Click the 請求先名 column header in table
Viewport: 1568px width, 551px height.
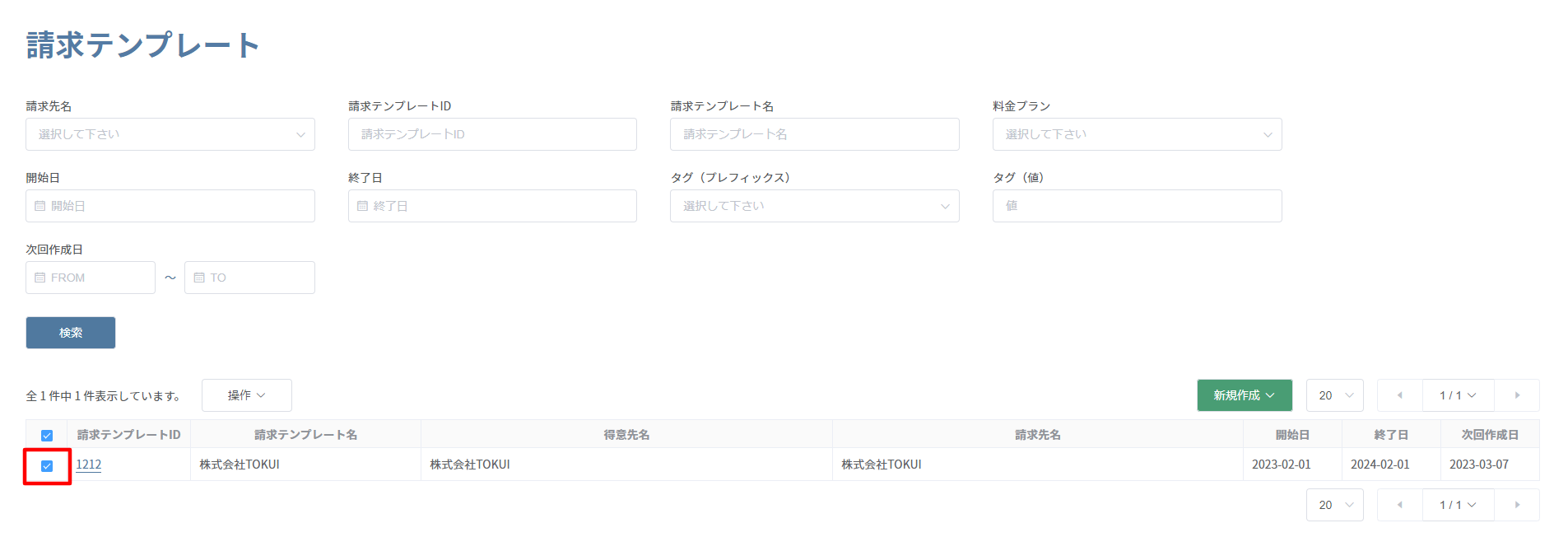point(1038,435)
